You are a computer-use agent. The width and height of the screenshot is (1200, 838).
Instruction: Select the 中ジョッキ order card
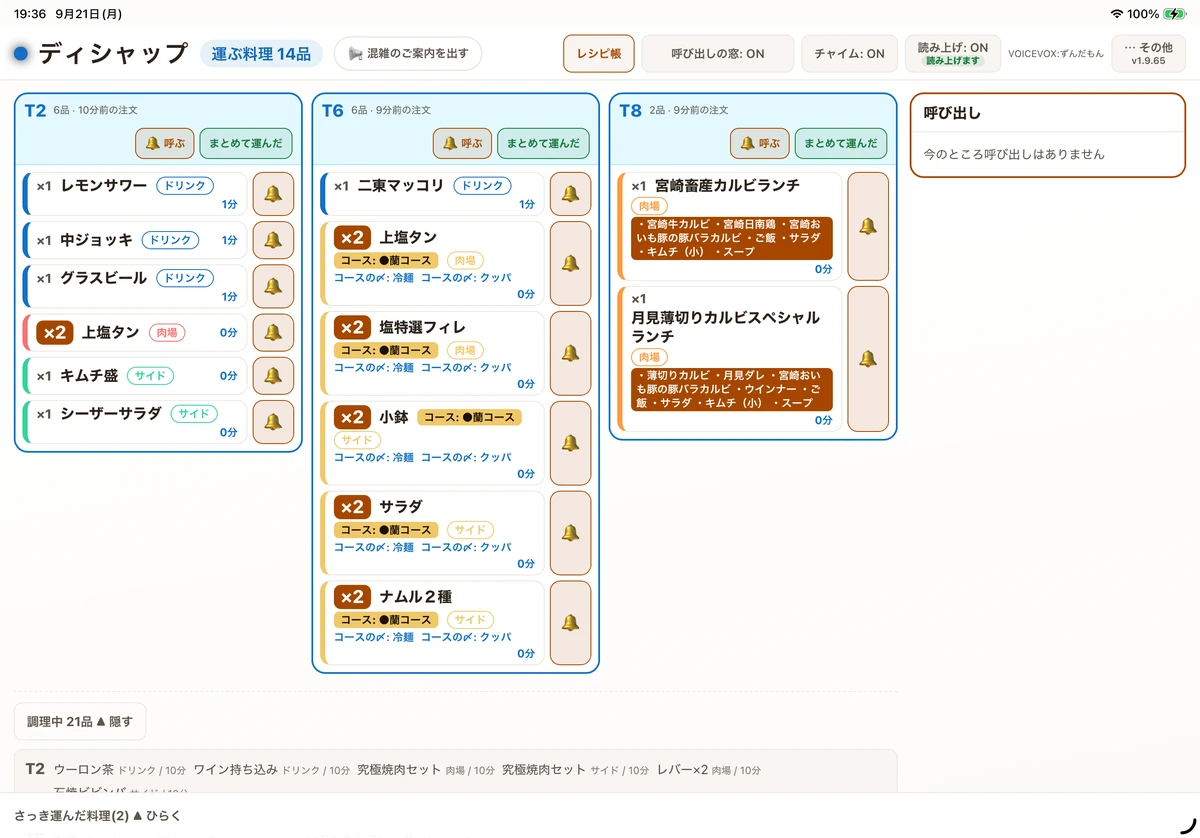pyautogui.click(x=134, y=240)
